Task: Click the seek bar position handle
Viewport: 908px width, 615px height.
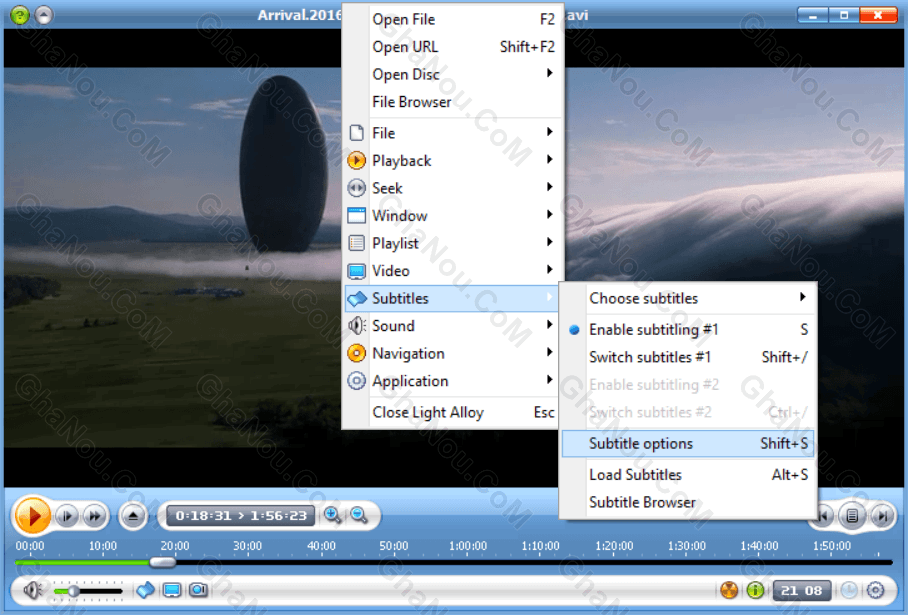Action: coord(163,562)
